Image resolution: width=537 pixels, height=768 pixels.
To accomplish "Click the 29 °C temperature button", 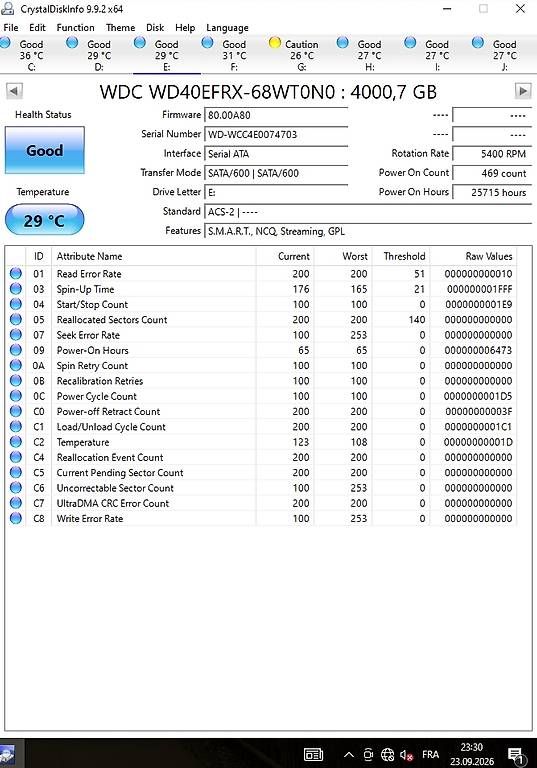I will pyautogui.click(x=45, y=219).
